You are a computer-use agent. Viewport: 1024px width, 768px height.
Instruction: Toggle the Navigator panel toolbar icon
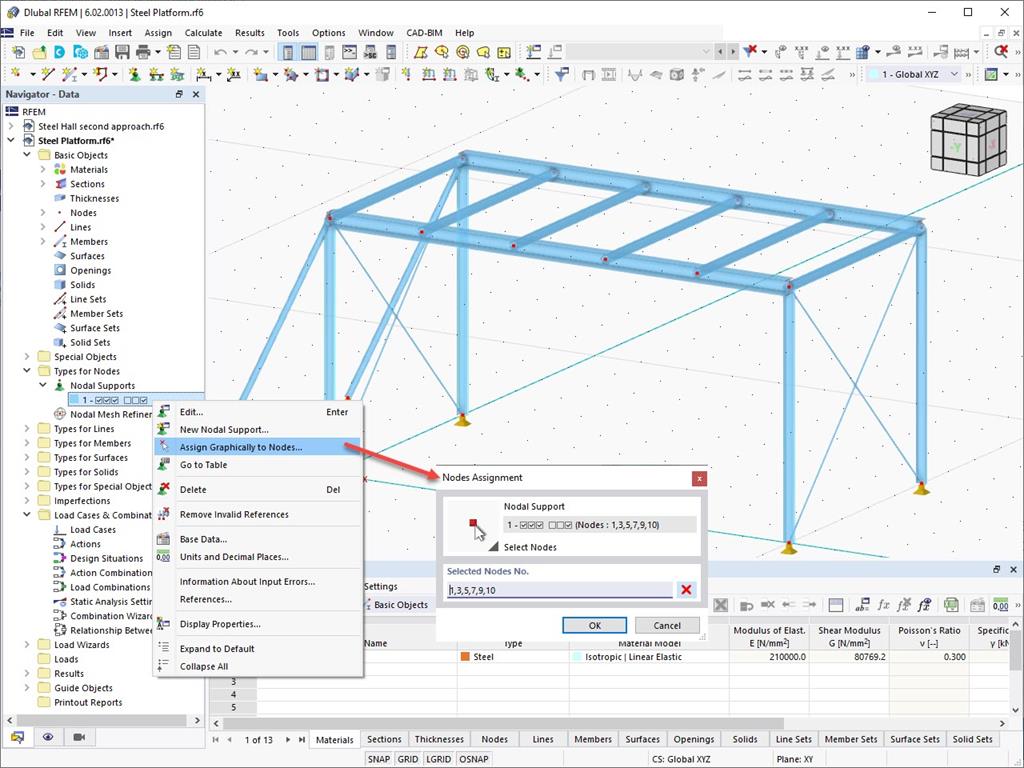coord(288,52)
